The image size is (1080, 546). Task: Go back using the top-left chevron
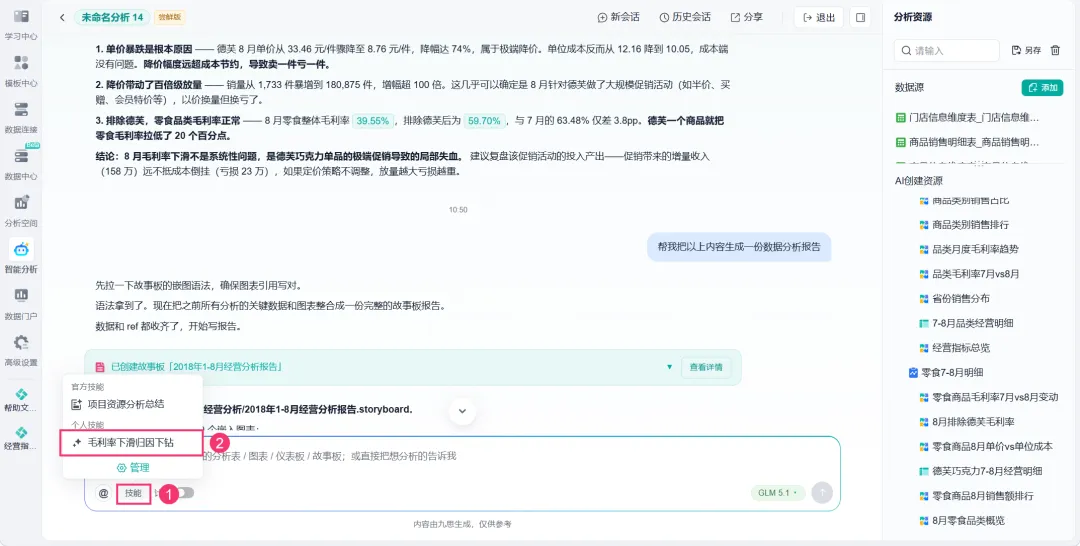pyautogui.click(x=62, y=17)
